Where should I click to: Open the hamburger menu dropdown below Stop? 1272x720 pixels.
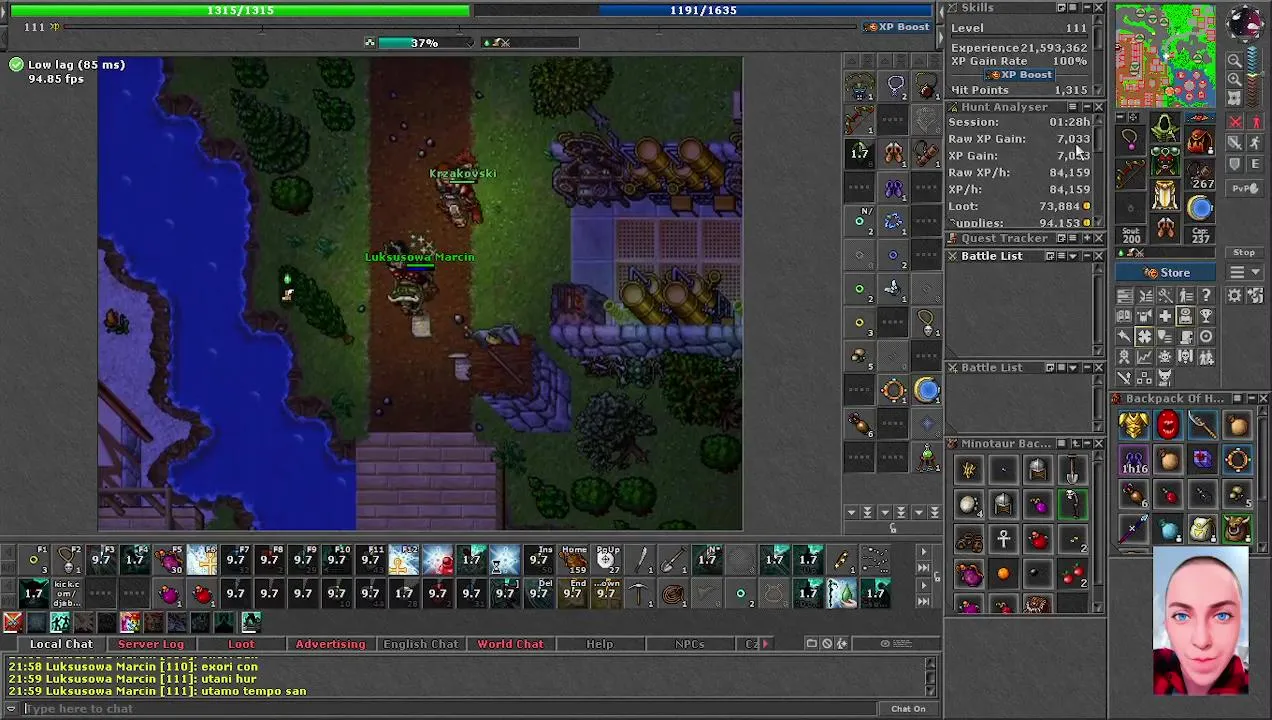(x=1244, y=271)
